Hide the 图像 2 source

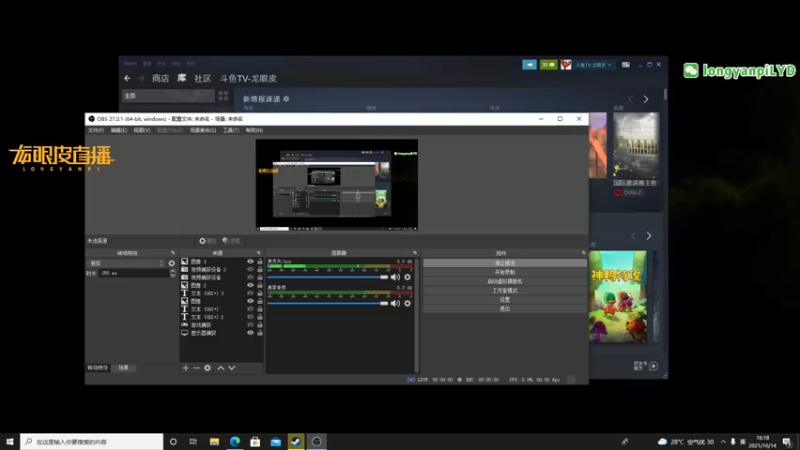[x=250, y=285]
